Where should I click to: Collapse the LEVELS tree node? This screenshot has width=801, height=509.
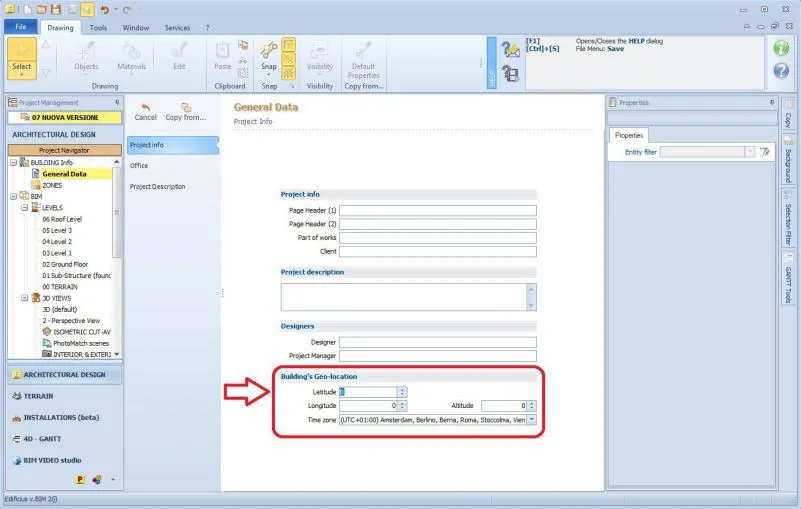(25, 207)
